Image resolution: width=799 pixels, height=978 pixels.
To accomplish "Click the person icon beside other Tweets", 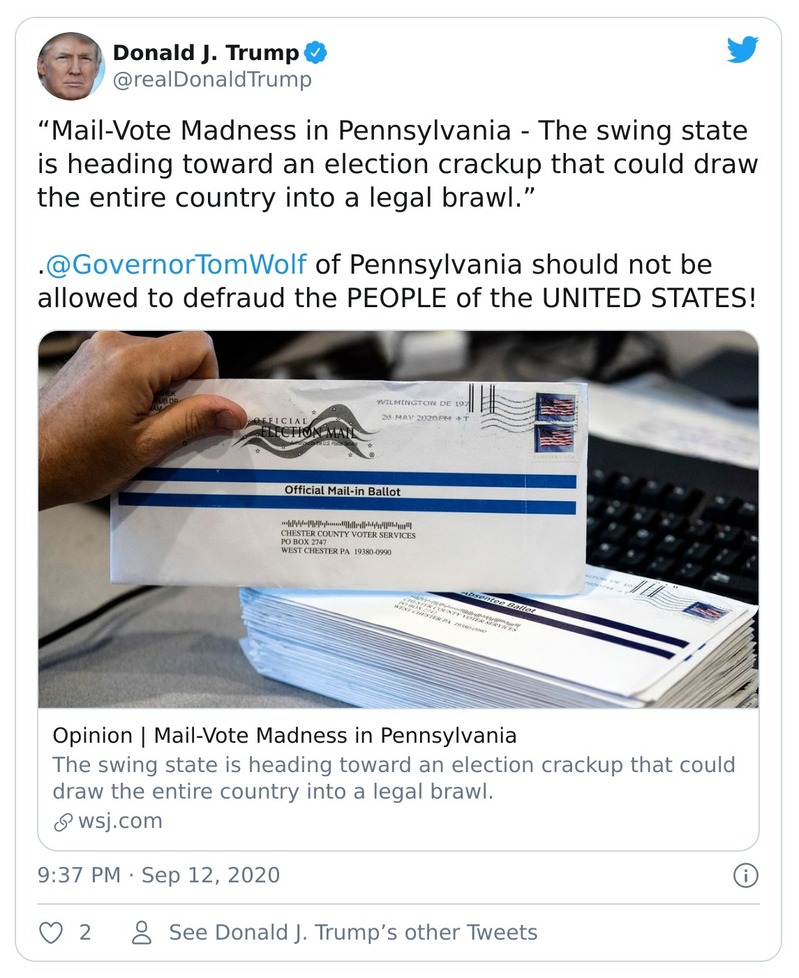I will 142,932.
